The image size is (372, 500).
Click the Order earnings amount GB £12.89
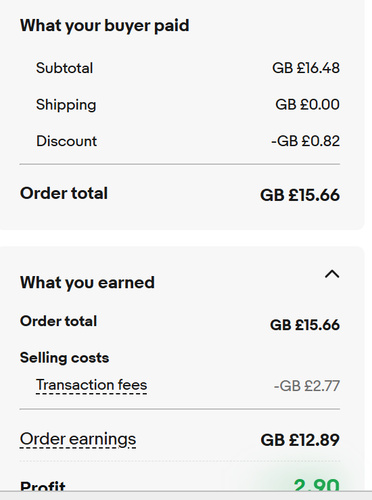pyautogui.click(x=300, y=440)
